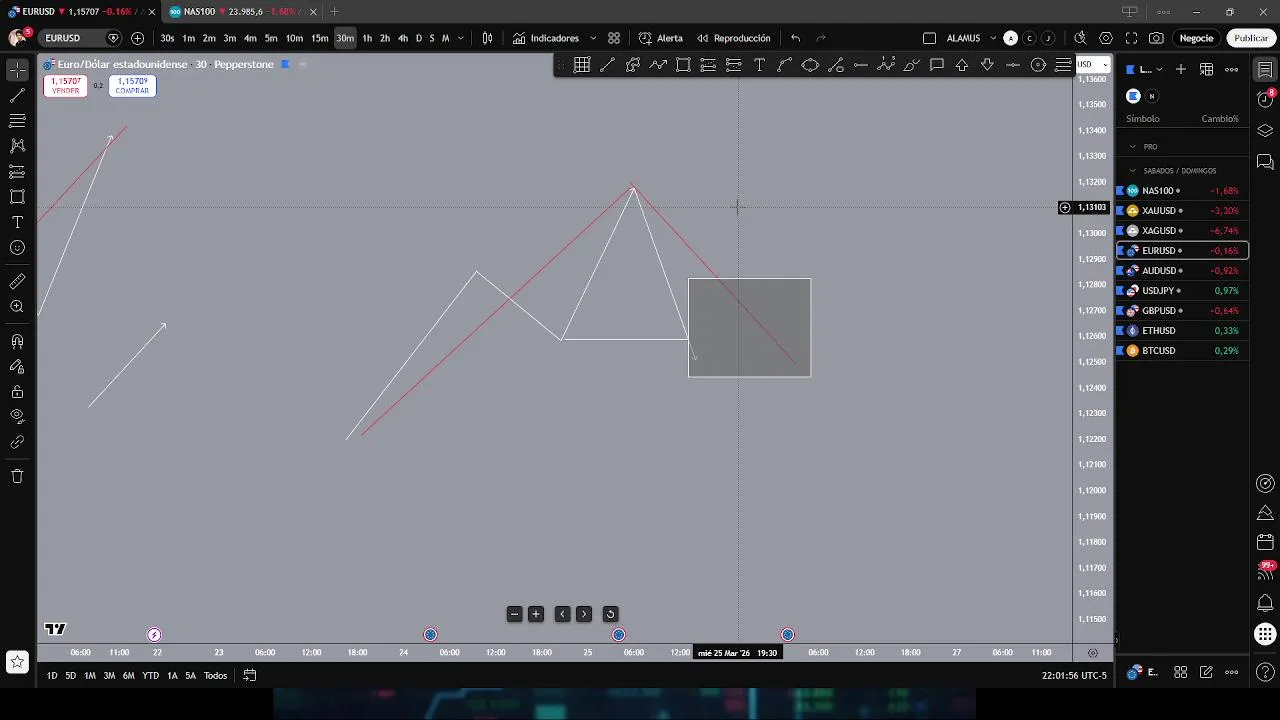Collapse the PRO watchlist section
This screenshot has height=720, width=1280.
pyautogui.click(x=1133, y=146)
